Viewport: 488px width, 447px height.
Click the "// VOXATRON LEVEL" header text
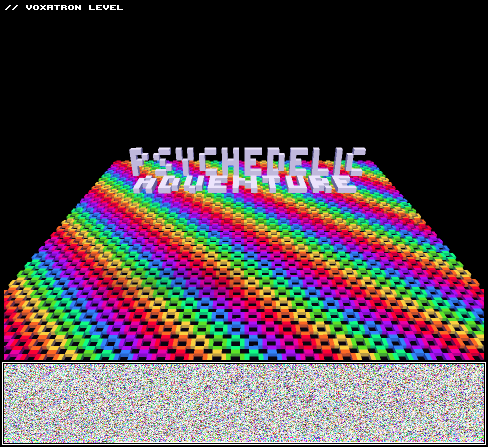pos(64,7)
